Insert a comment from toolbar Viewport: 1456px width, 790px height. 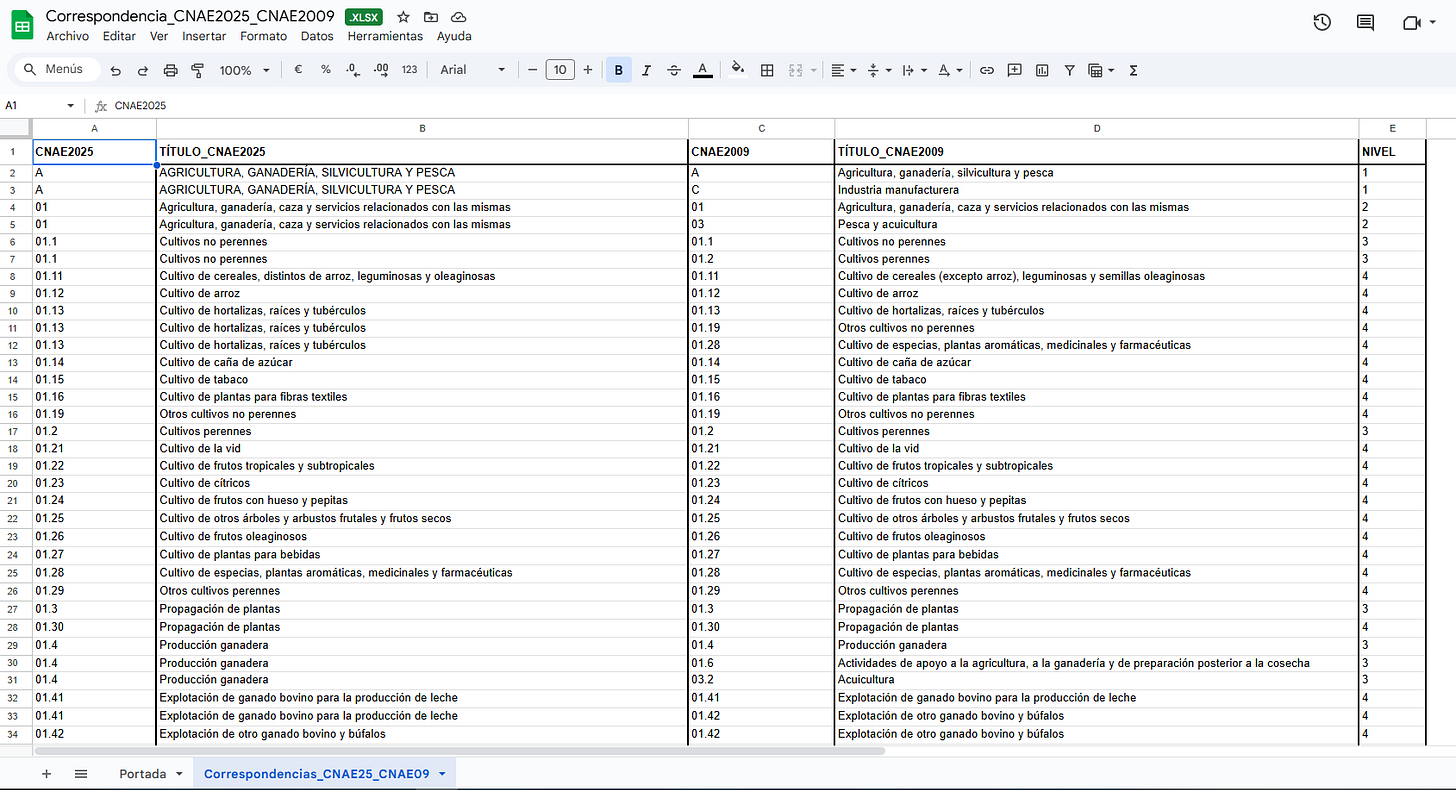[x=1015, y=70]
